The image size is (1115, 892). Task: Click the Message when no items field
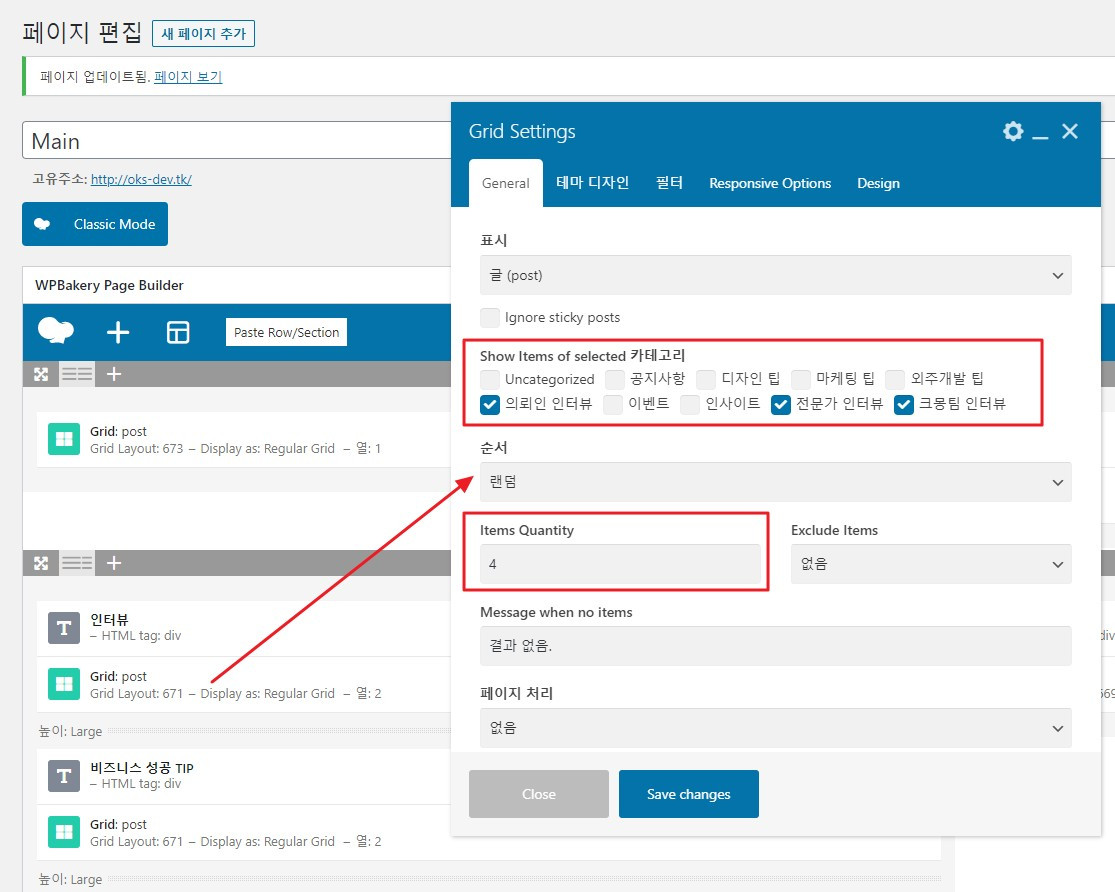(776, 646)
